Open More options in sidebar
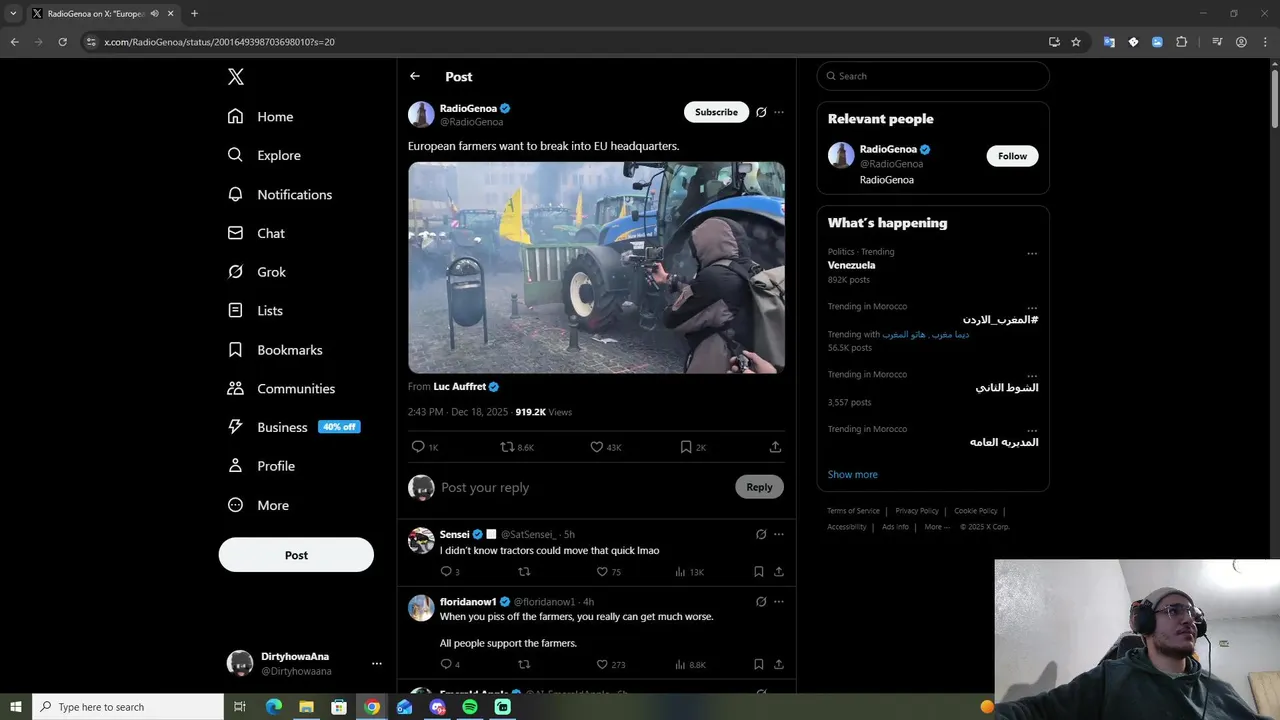 click(258, 505)
